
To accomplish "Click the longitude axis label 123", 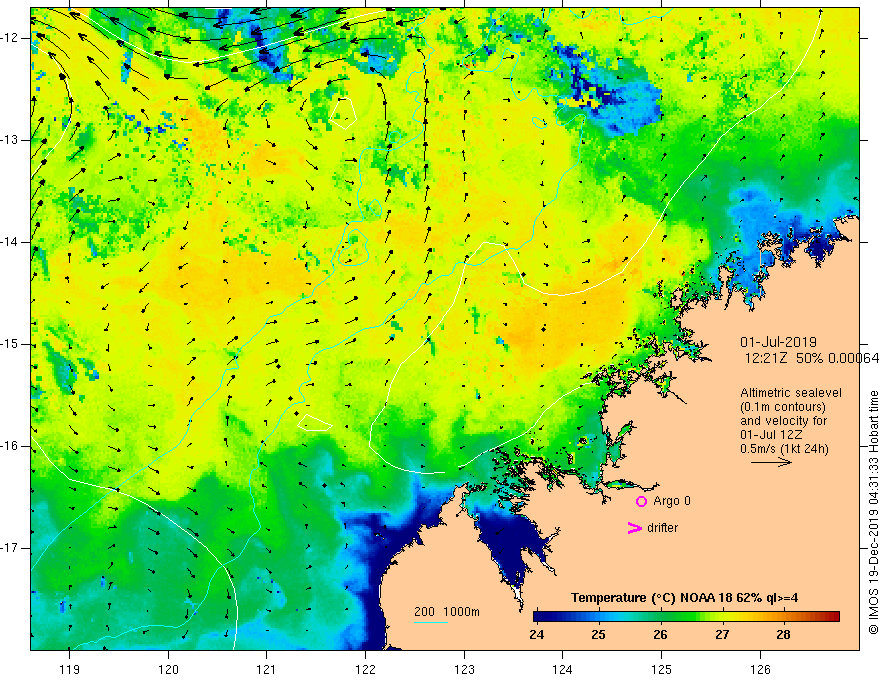I will tap(464, 669).
